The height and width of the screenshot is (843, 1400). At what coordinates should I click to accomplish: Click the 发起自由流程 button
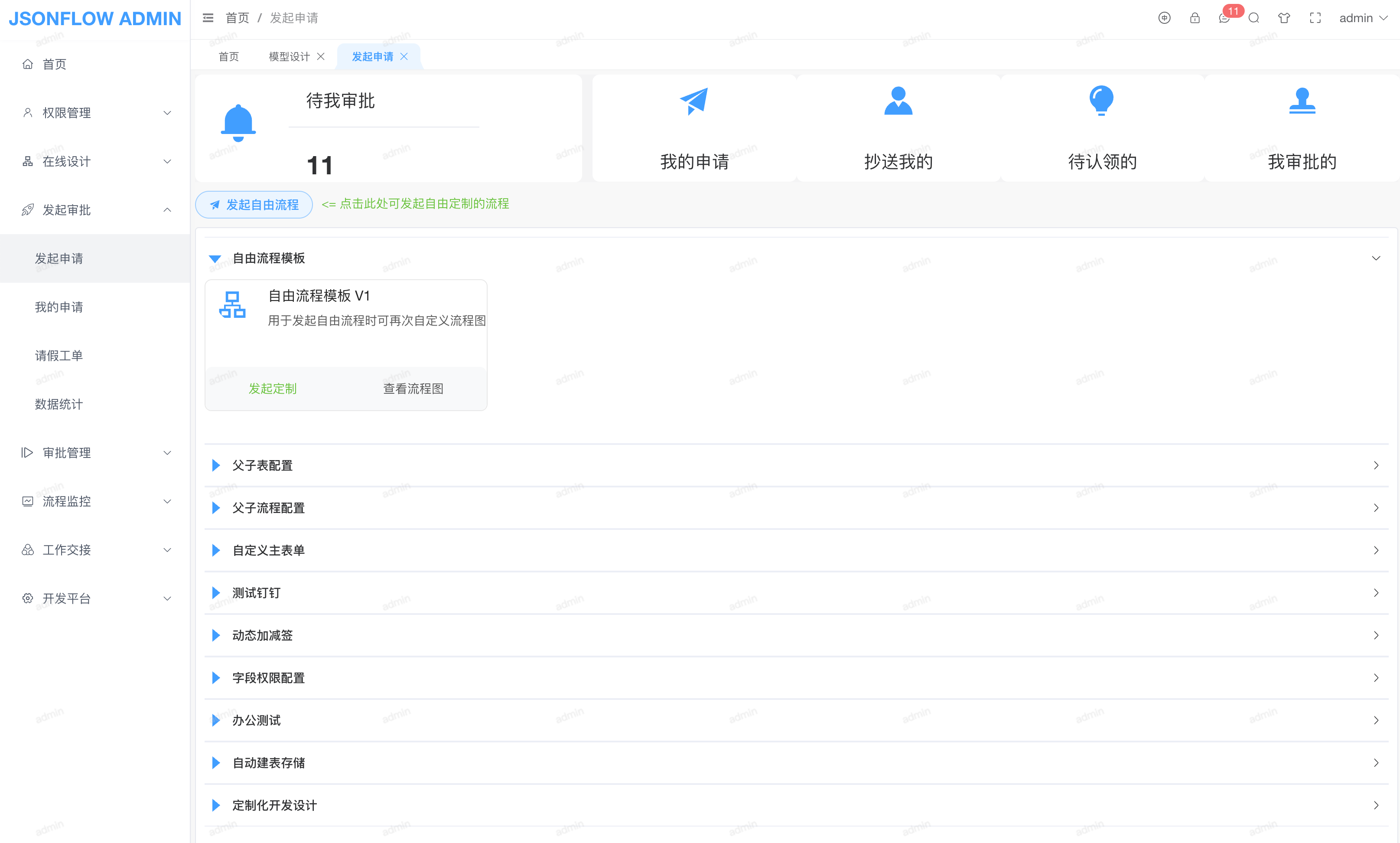pyautogui.click(x=254, y=205)
